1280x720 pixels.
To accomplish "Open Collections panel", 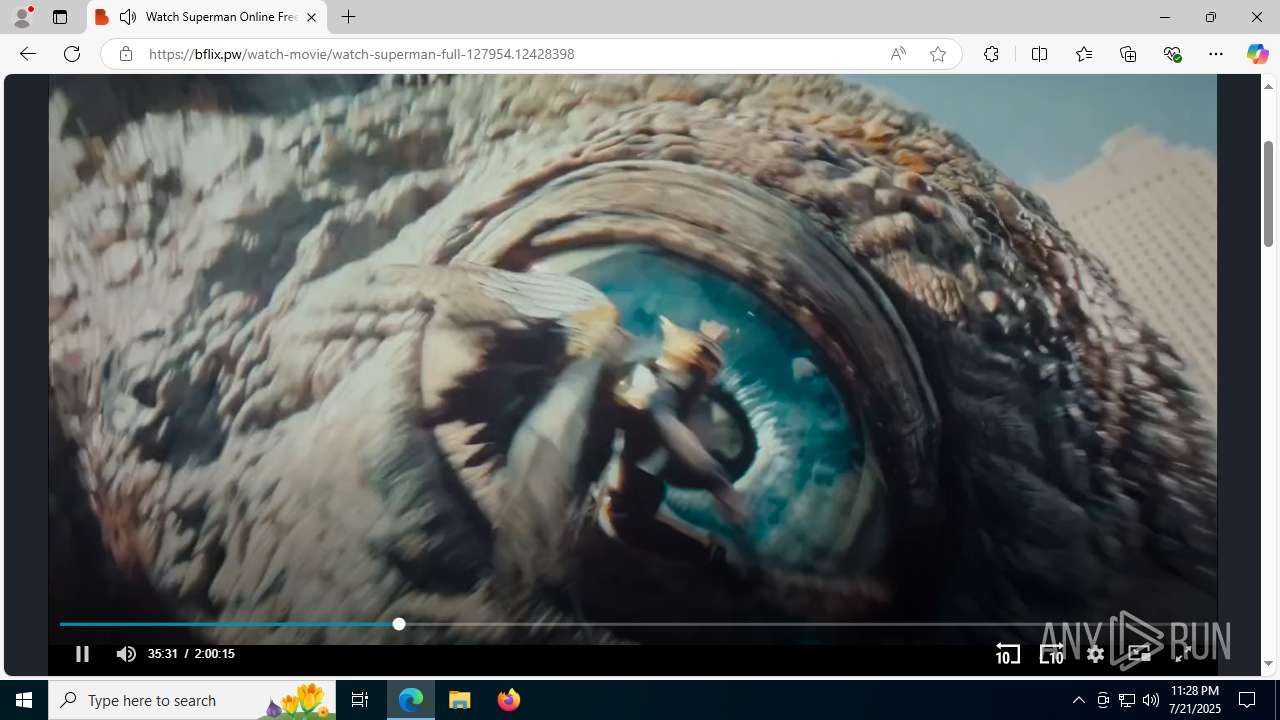I will click(1128, 54).
